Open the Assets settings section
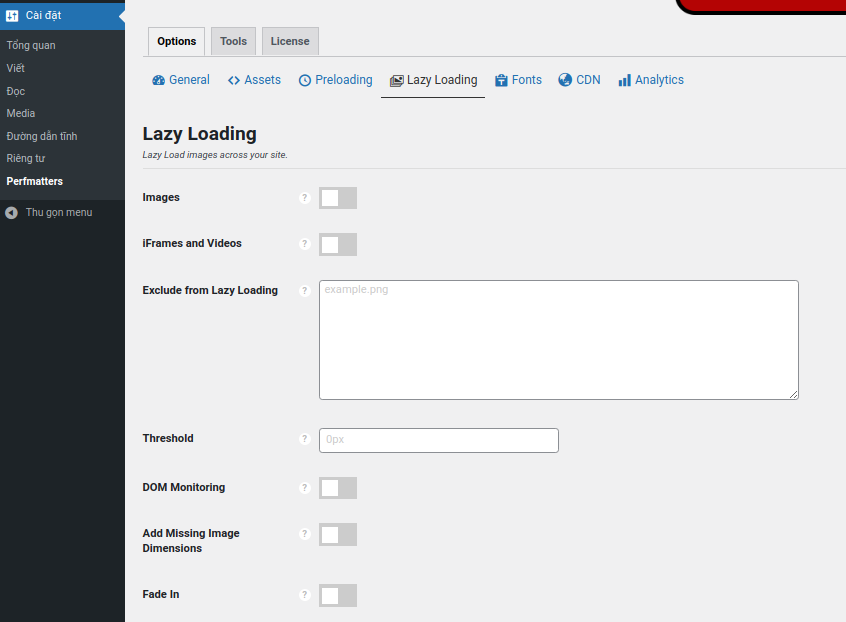 (254, 80)
